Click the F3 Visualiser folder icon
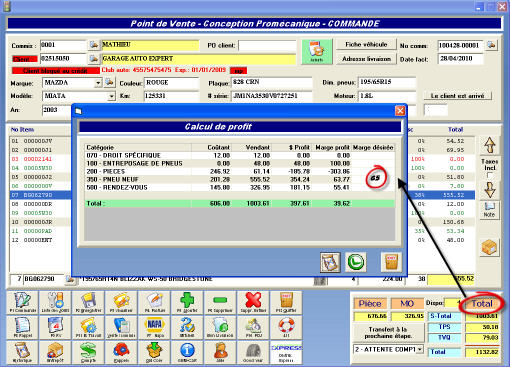Image resolution: width=510 pixels, height=367 pixels. (x=121, y=302)
